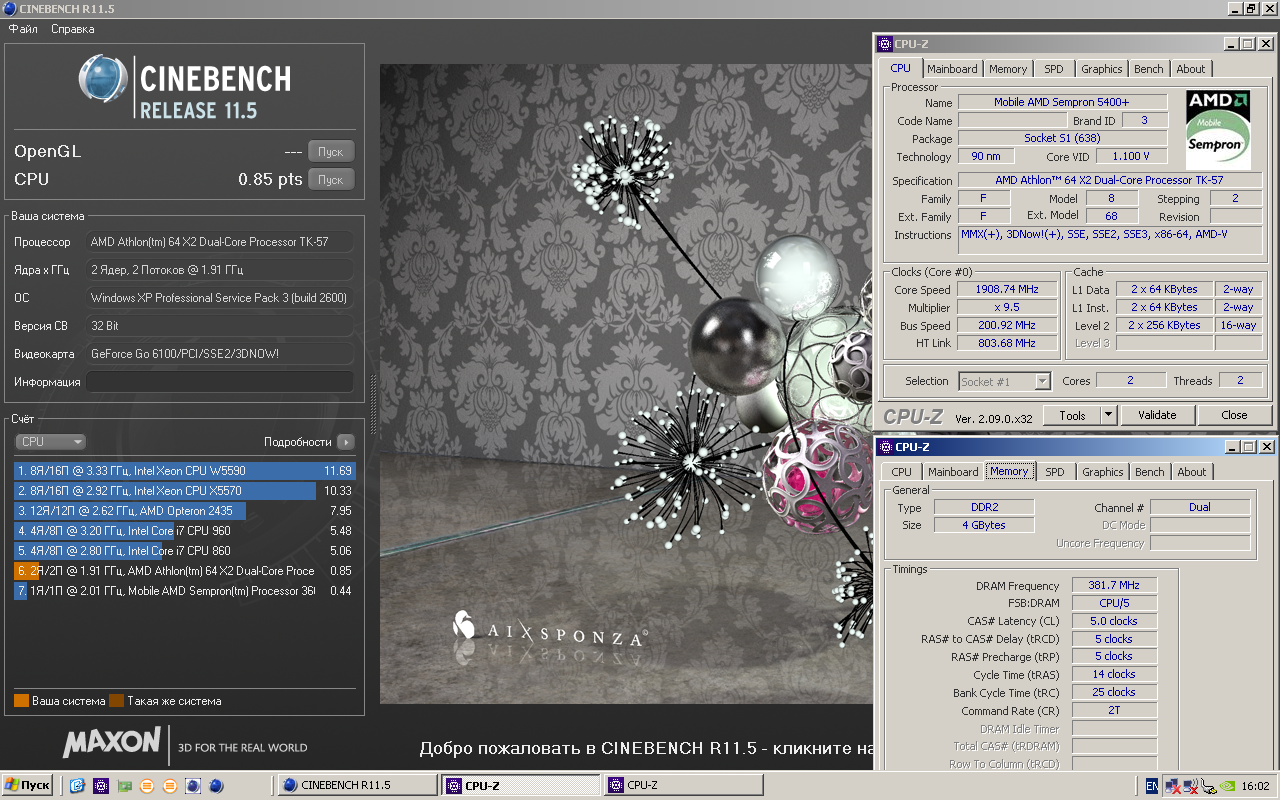Click the Safely Remove Hardware tray icon
1280x800 pixels.
1210,787
